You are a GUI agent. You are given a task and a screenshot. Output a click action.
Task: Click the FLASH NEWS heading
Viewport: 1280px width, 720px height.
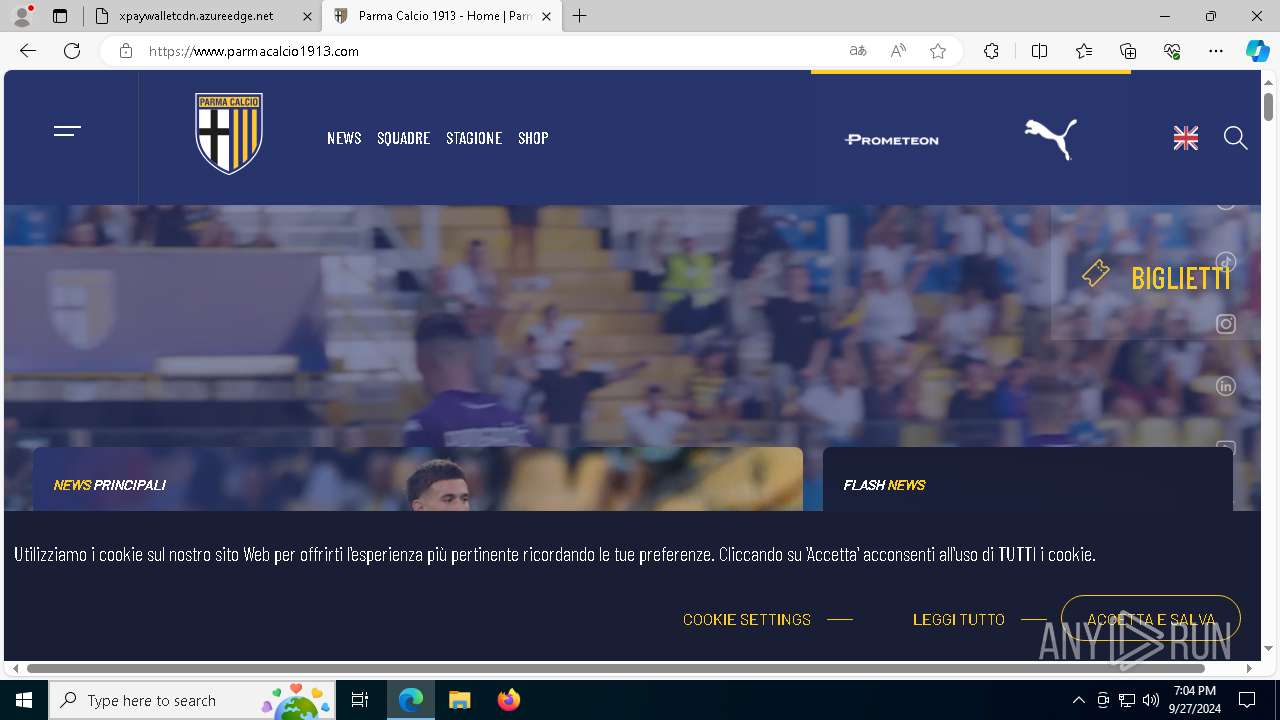pyautogui.click(x=884, y=485)
